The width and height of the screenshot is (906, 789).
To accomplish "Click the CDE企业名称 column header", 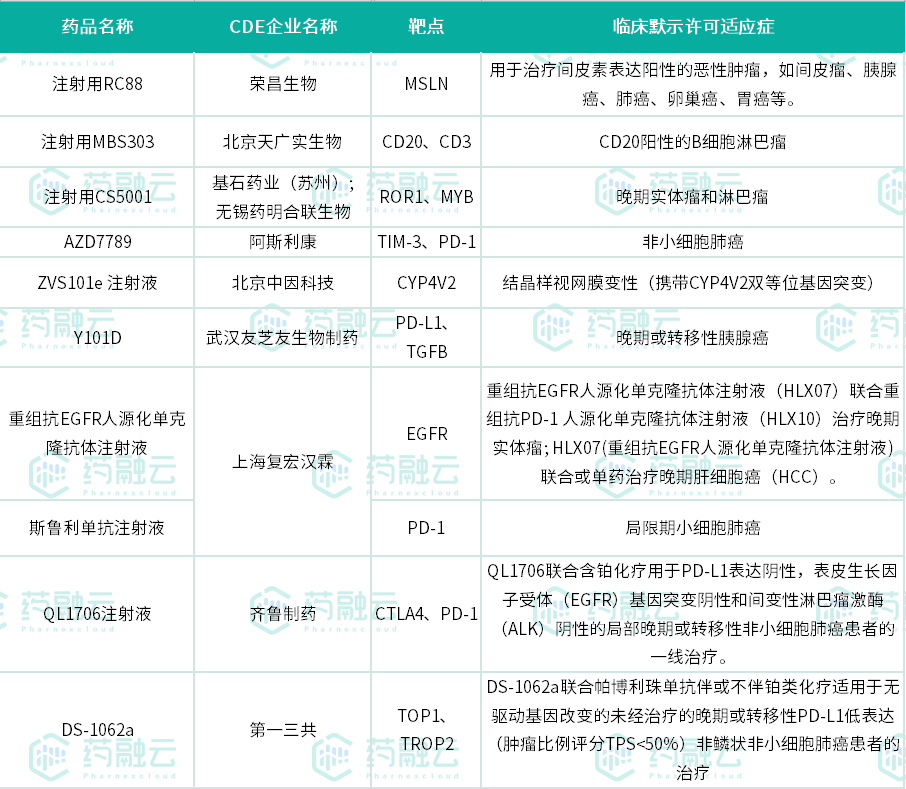I will point(283,27).
